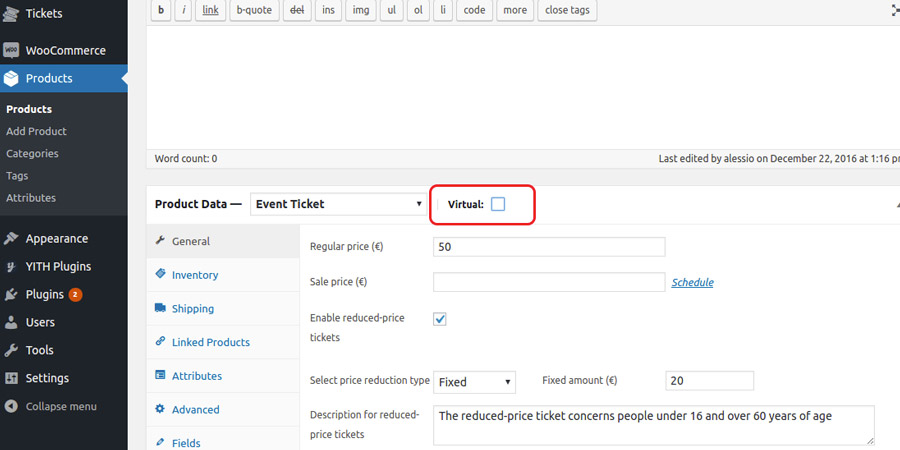900x450 pixels.
Task: Click the Tools wrench icon
Action: coord(11,351)
